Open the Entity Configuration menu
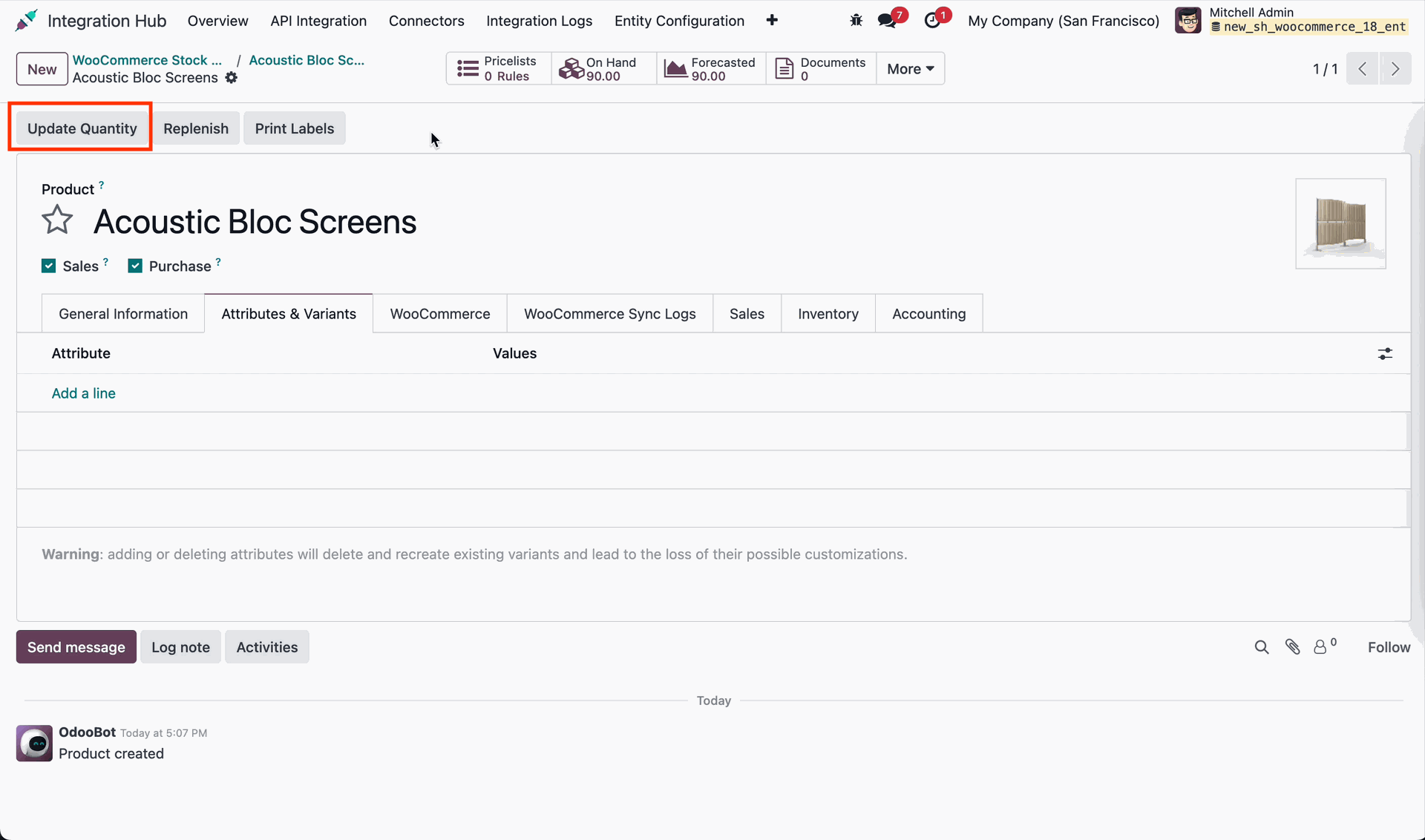 pyautogui.click(x=679, y=21)
